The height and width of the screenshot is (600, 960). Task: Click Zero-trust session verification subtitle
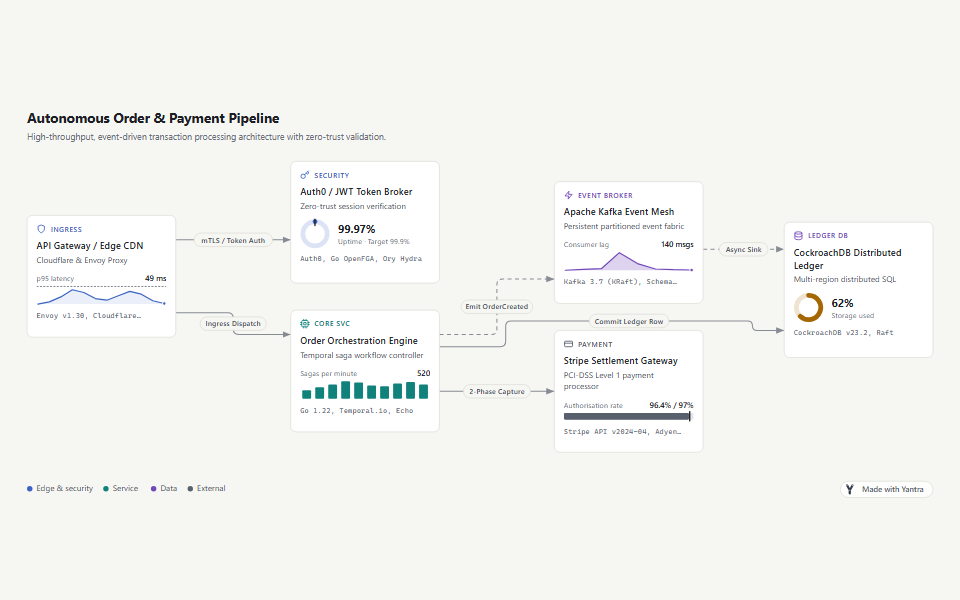click(x=353, y=206)
